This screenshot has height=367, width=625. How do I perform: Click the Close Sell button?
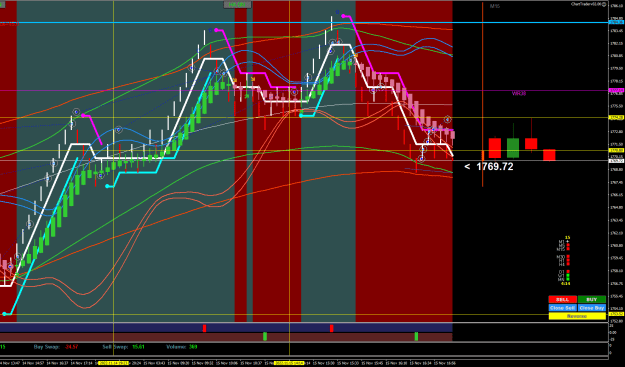pos(563,308)
